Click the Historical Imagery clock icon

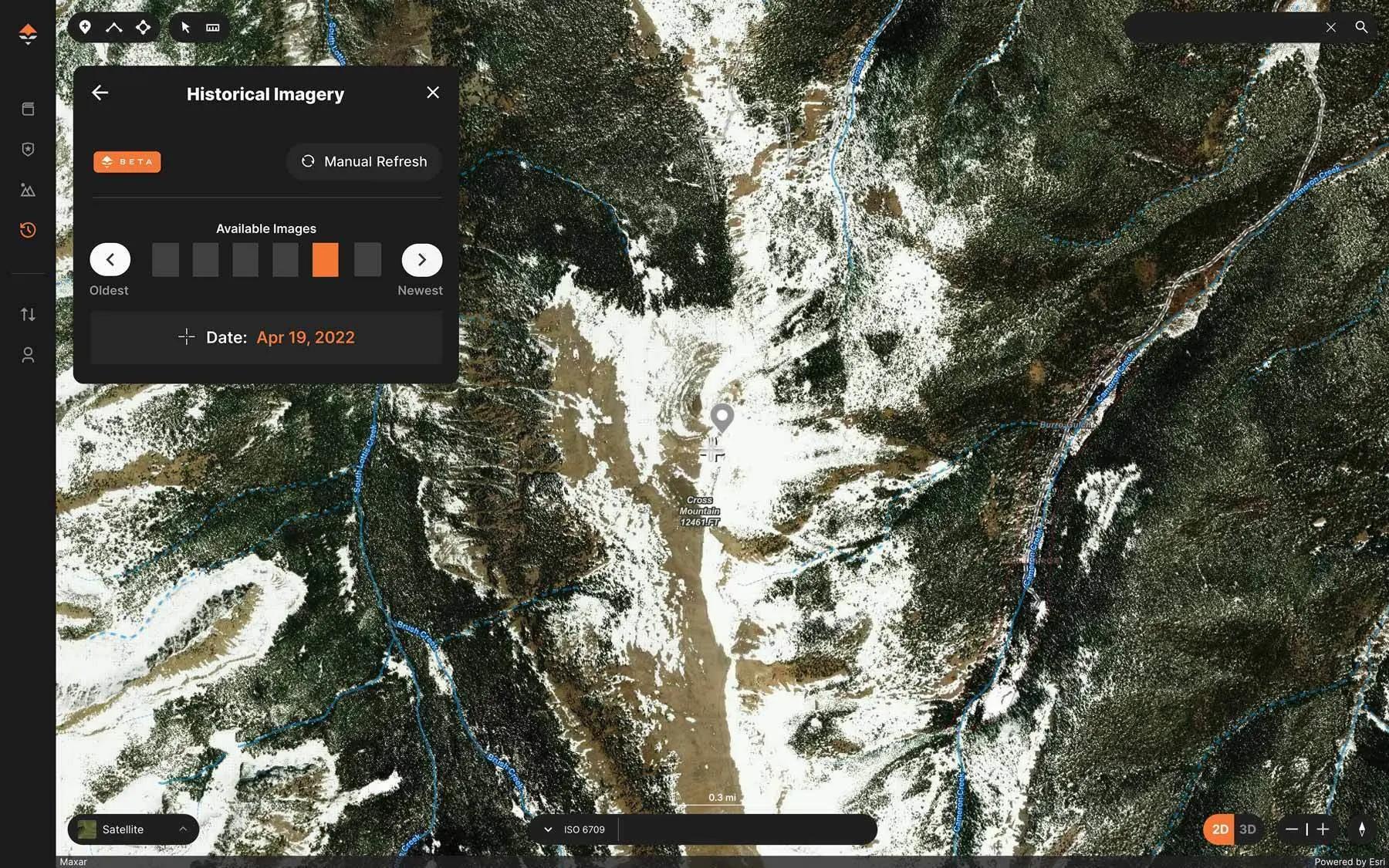tap(28, 230)
